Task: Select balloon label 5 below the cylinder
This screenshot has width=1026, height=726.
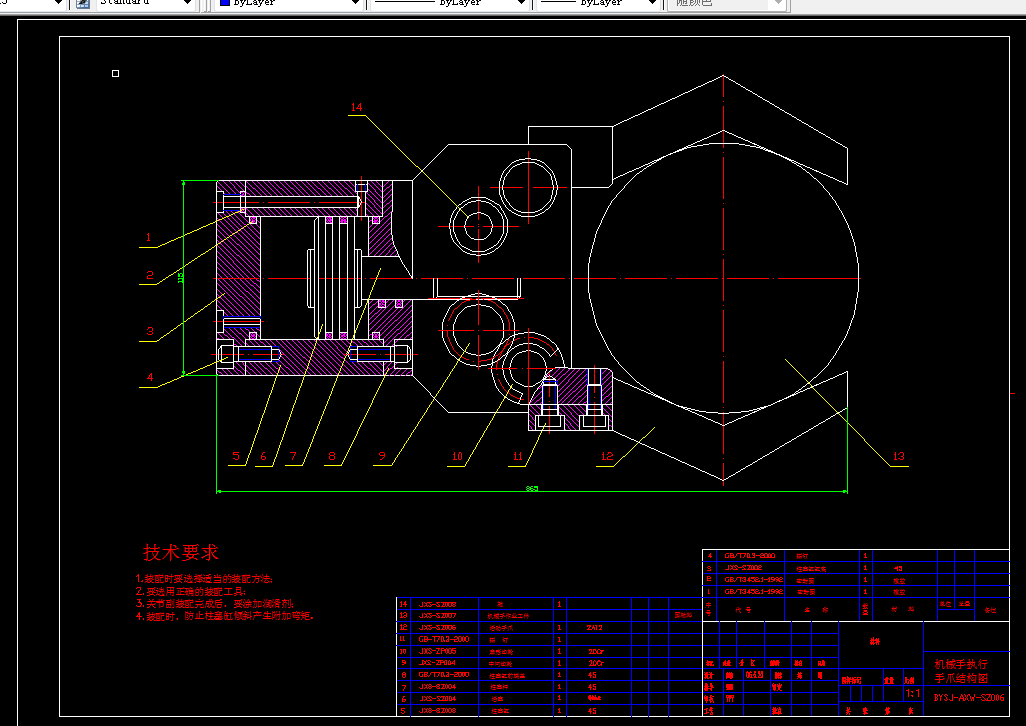Action: (x=236, y=456)
